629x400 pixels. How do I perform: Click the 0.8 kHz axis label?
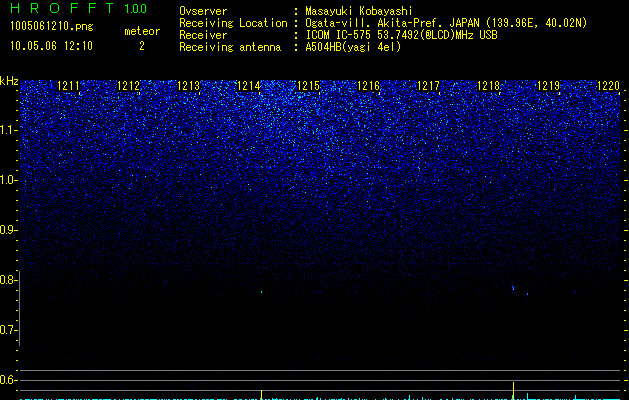click(8, 280)
